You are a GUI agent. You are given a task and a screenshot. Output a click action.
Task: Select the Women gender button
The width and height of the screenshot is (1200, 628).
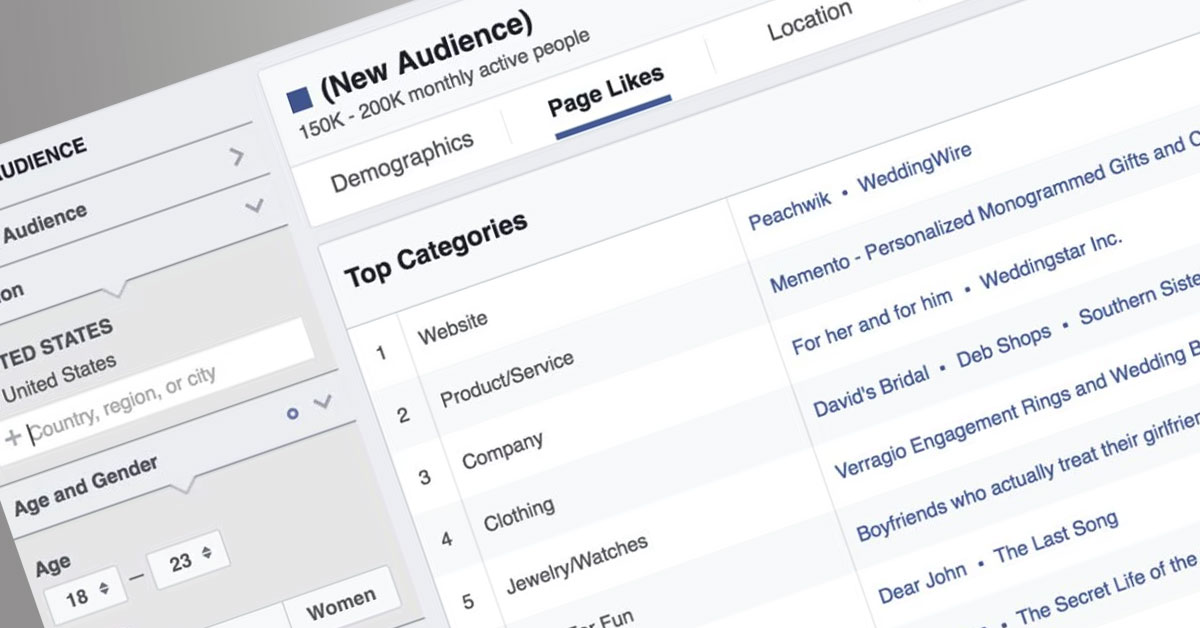pyautogui.click(x=341, y=605)
